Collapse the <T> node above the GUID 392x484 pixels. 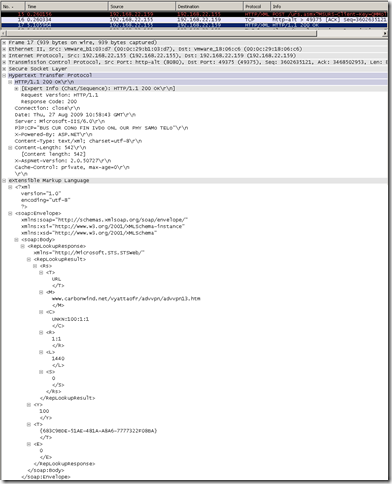click(29, 425)
